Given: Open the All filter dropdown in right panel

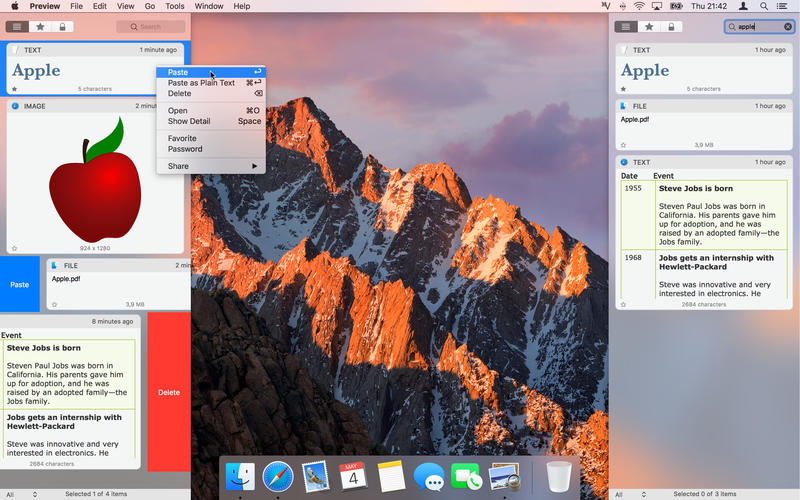Looking at the screenshot, I should (x=631, y=494).
